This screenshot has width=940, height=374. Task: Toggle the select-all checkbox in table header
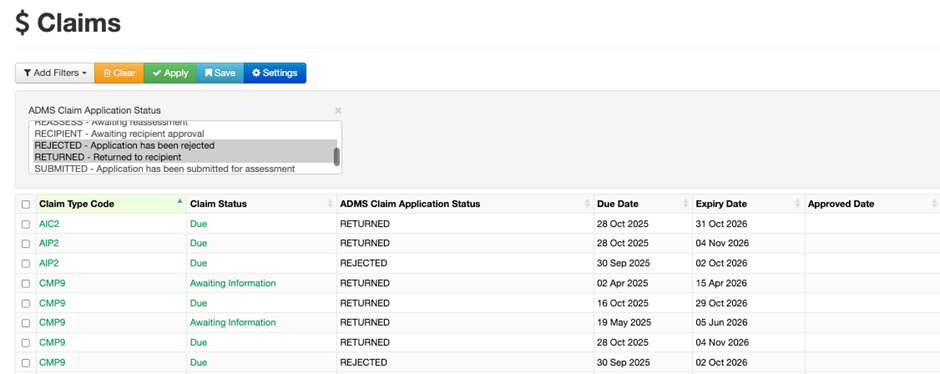pyautogui.click(x=26, y=204)
